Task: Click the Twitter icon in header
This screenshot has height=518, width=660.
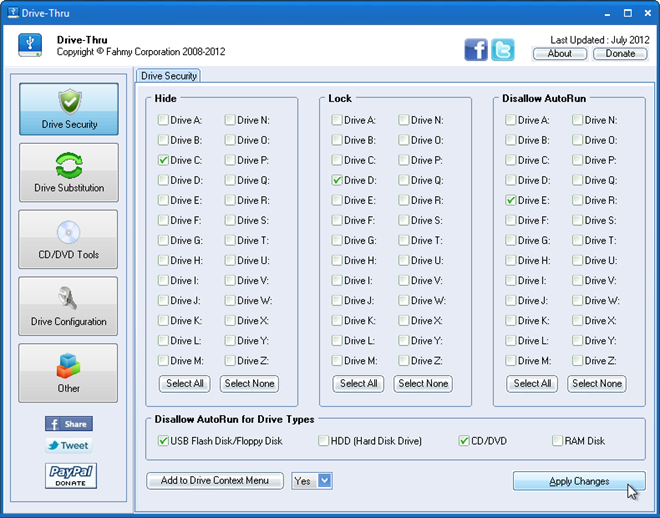Action: click(x=503, y=50)
